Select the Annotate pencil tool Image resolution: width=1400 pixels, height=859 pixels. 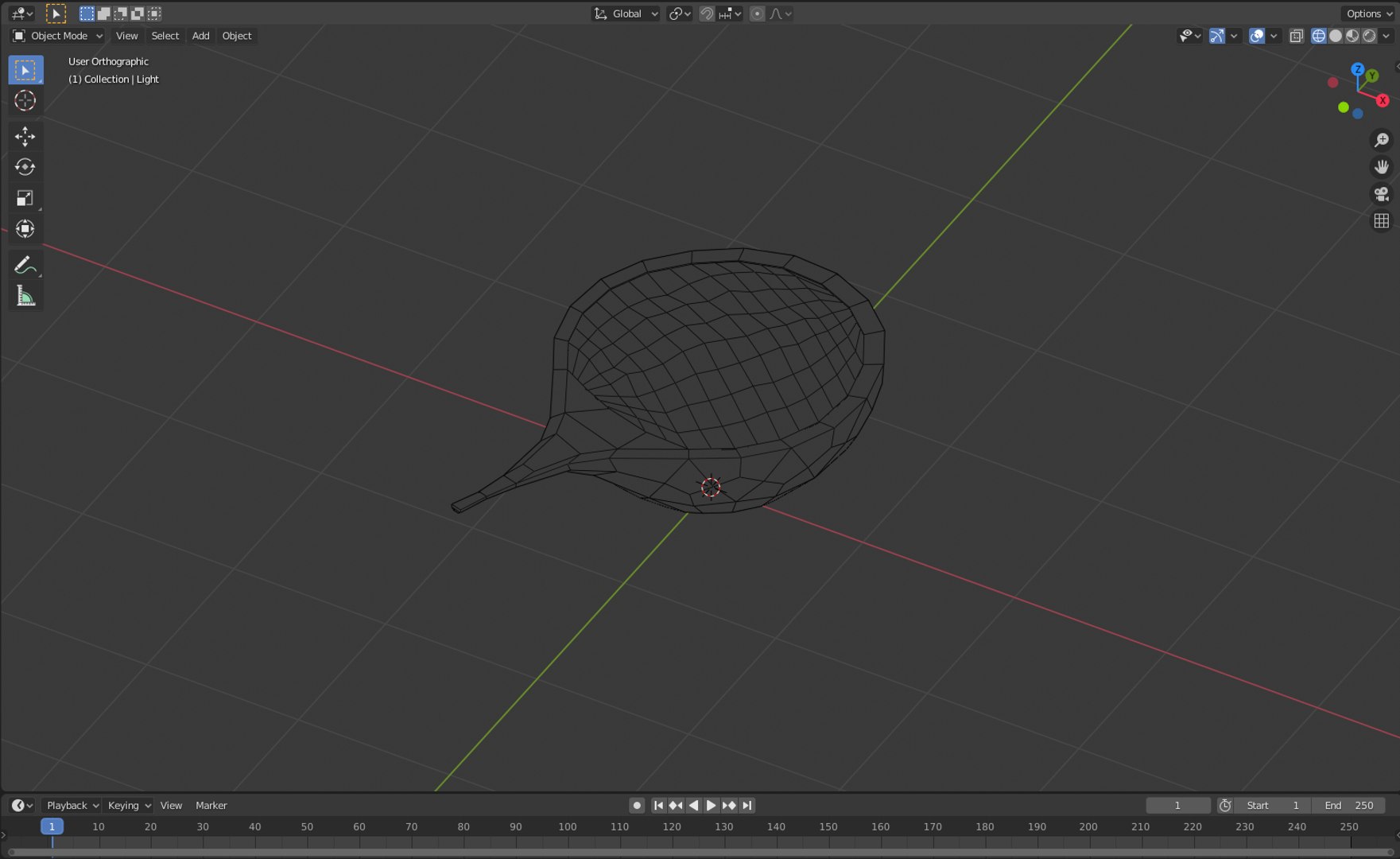pos(25,265)
